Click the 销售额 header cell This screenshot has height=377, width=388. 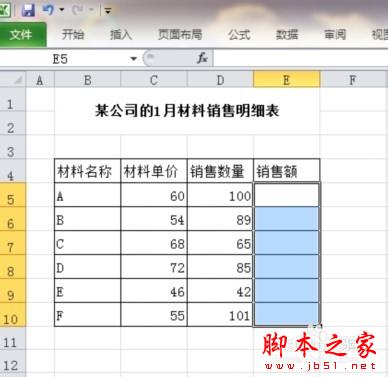(x=286, y=171)
